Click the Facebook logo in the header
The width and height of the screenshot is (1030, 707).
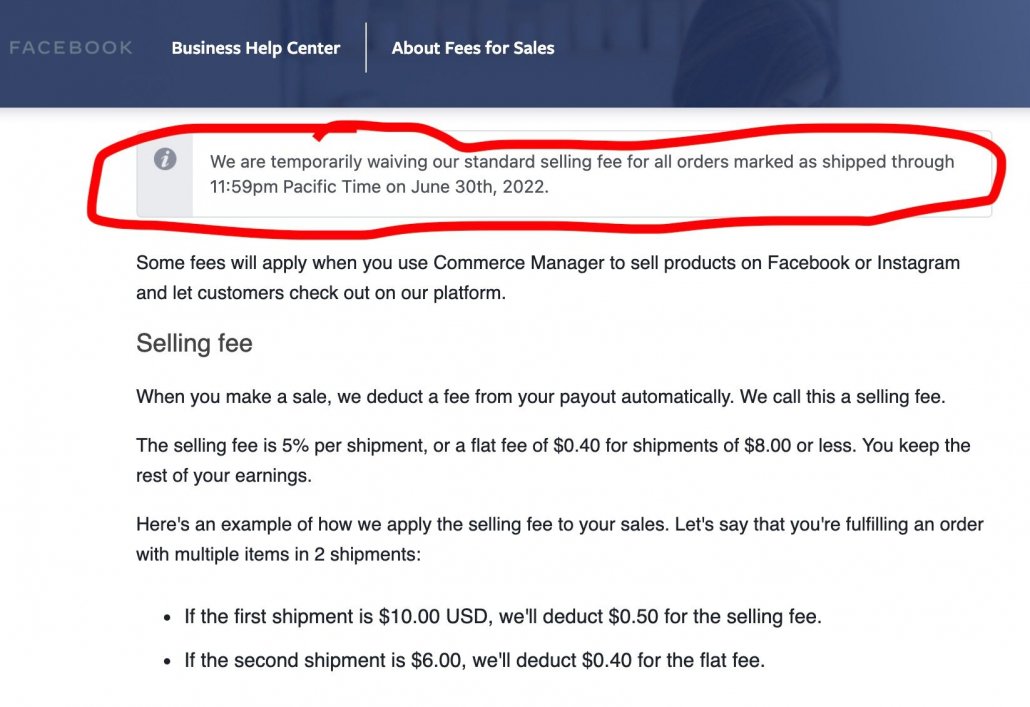[x=70, y=48]
